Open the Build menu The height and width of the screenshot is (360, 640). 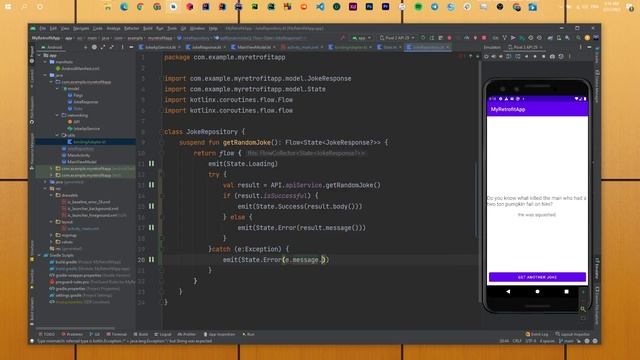pos(148,29)
